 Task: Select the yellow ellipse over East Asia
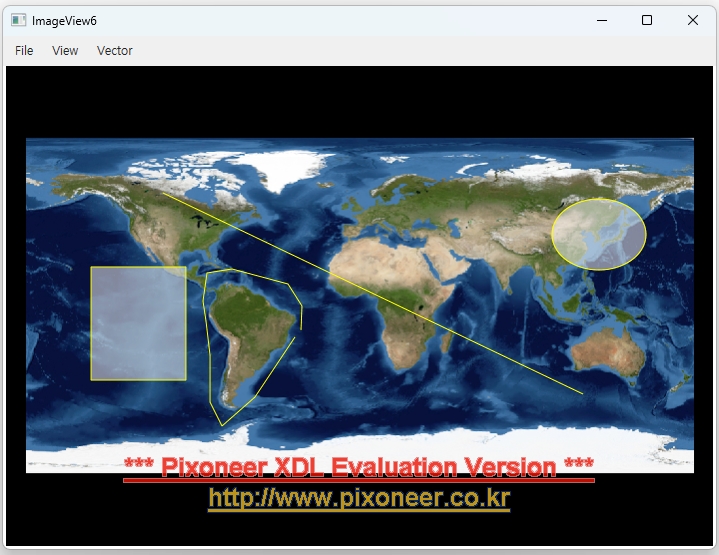(599, 234)
